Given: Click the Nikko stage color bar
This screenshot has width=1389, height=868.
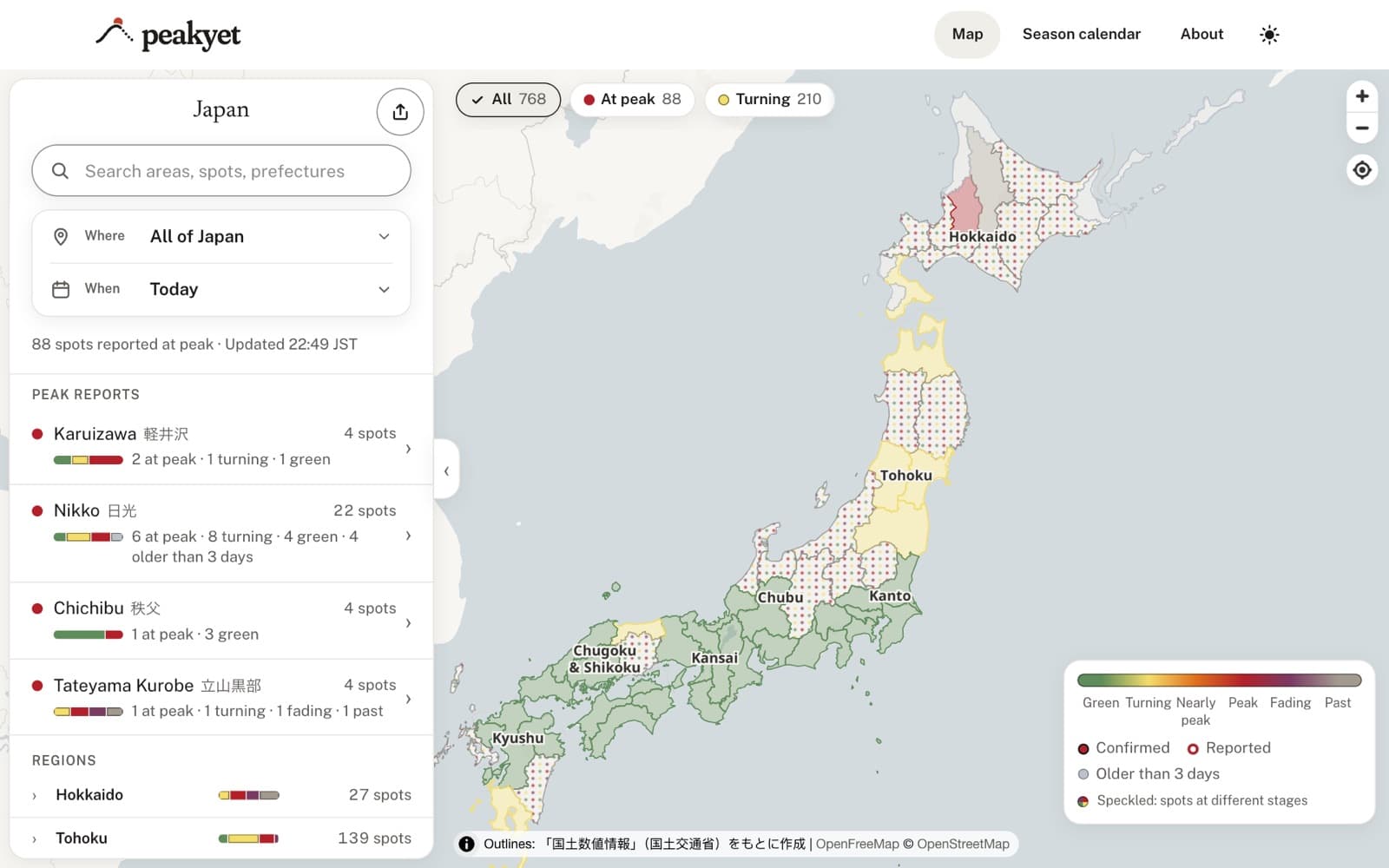Looking at the screenshot, I should click(89, 537).
